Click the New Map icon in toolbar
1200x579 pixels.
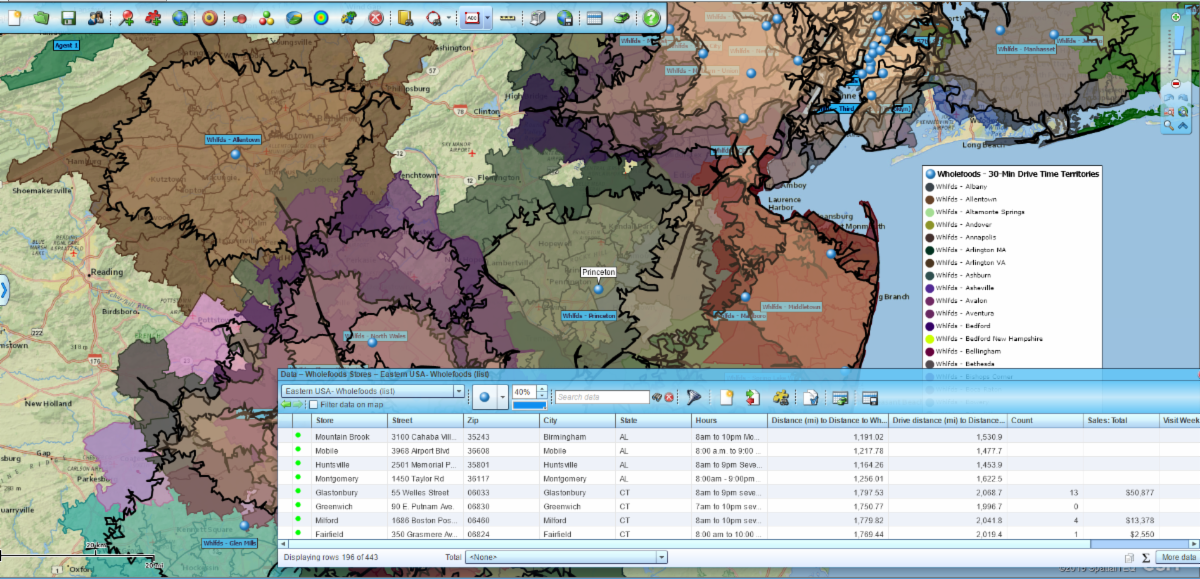point(14,17)
